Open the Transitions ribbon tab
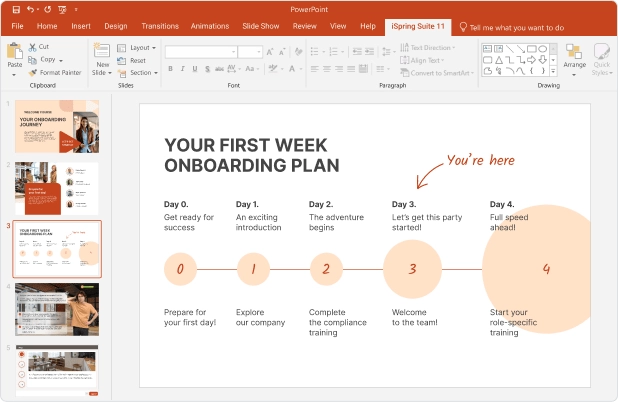The image size is (618, 402). click(x=160, y=25)
